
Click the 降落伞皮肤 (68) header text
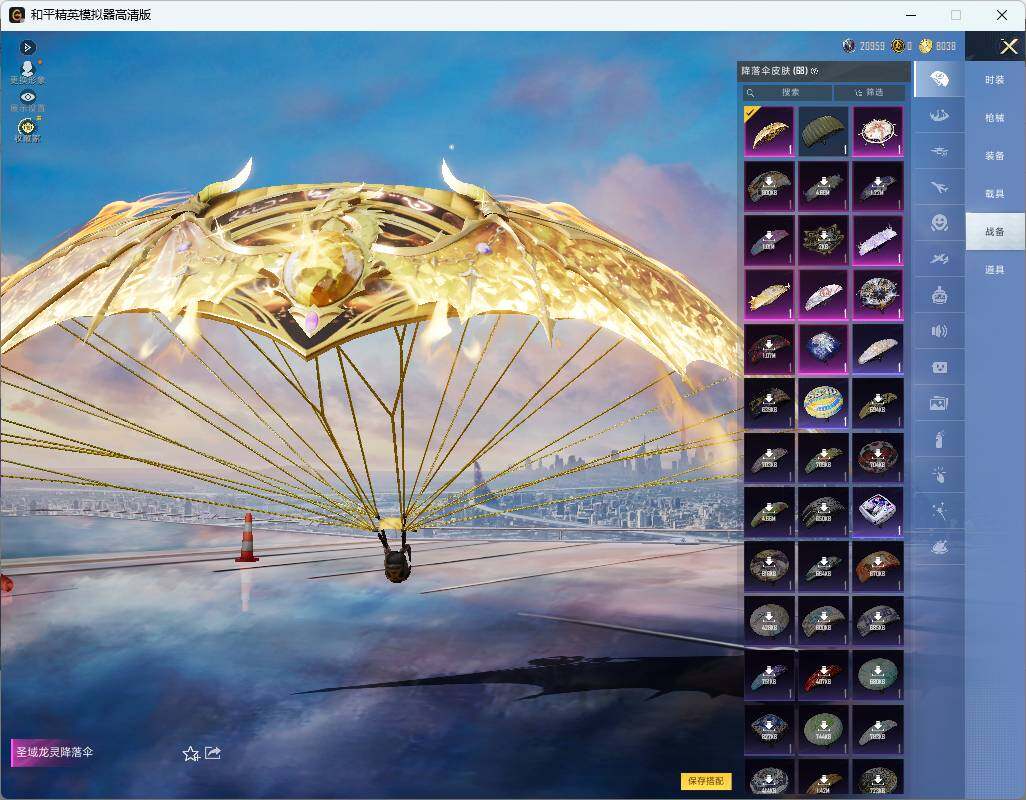tap(775, 71)
